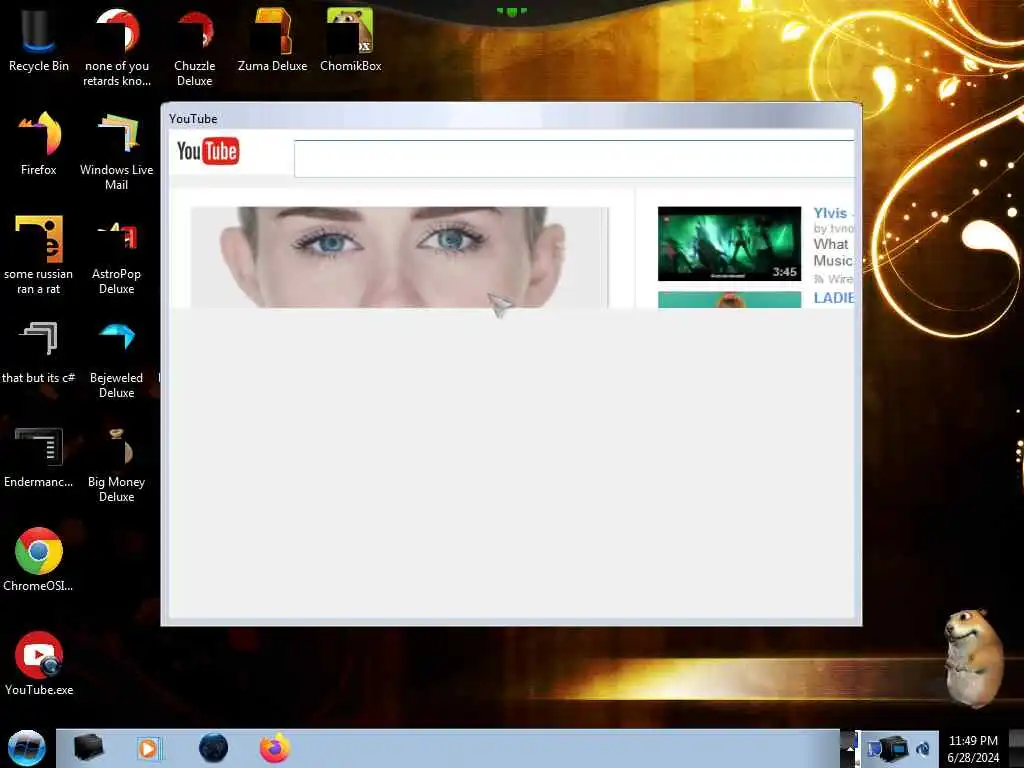
Task: Select the 'that but its c#' desktop icon
Action: pyautogui.click(x=39, y=353)
